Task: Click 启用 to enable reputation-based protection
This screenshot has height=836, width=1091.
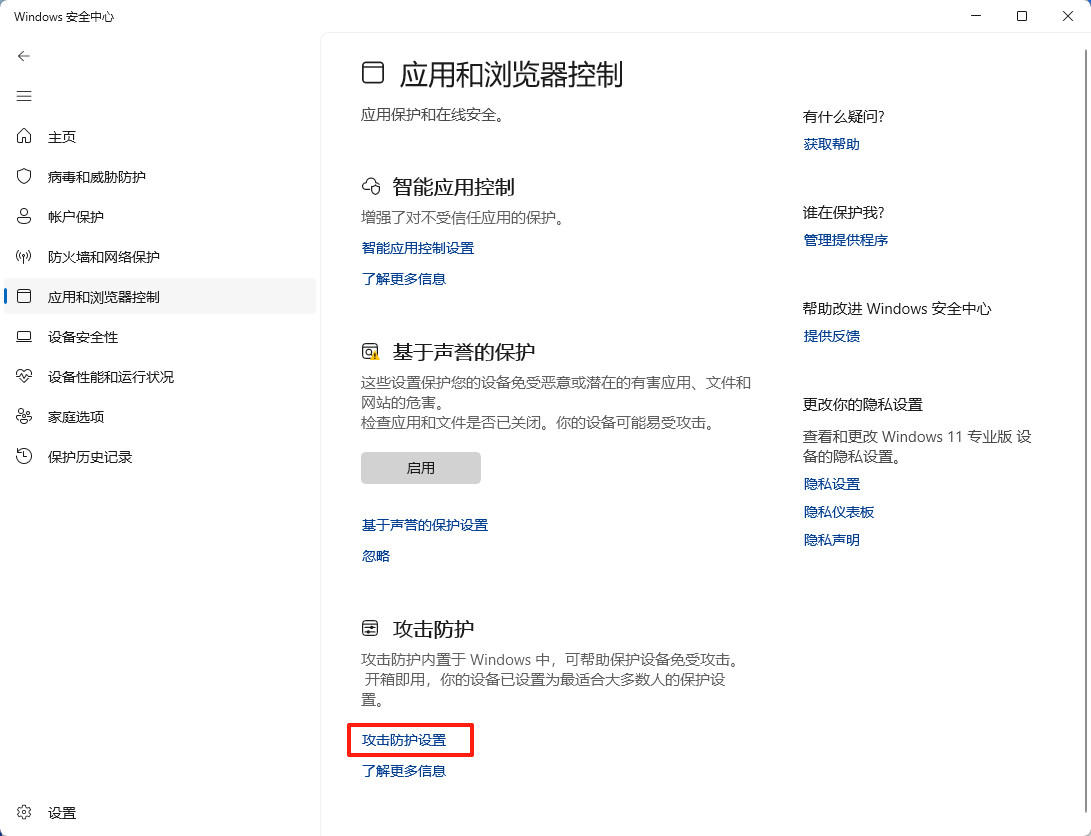Action: tap(420, 467)
